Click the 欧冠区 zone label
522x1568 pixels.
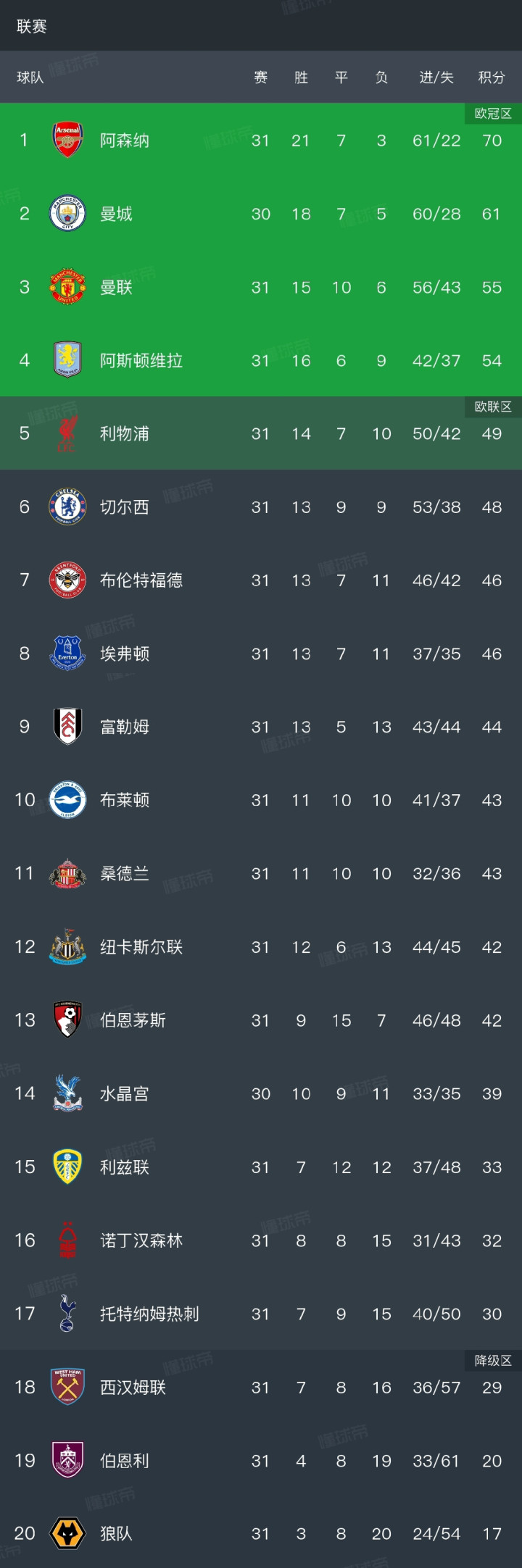[493, 114]
